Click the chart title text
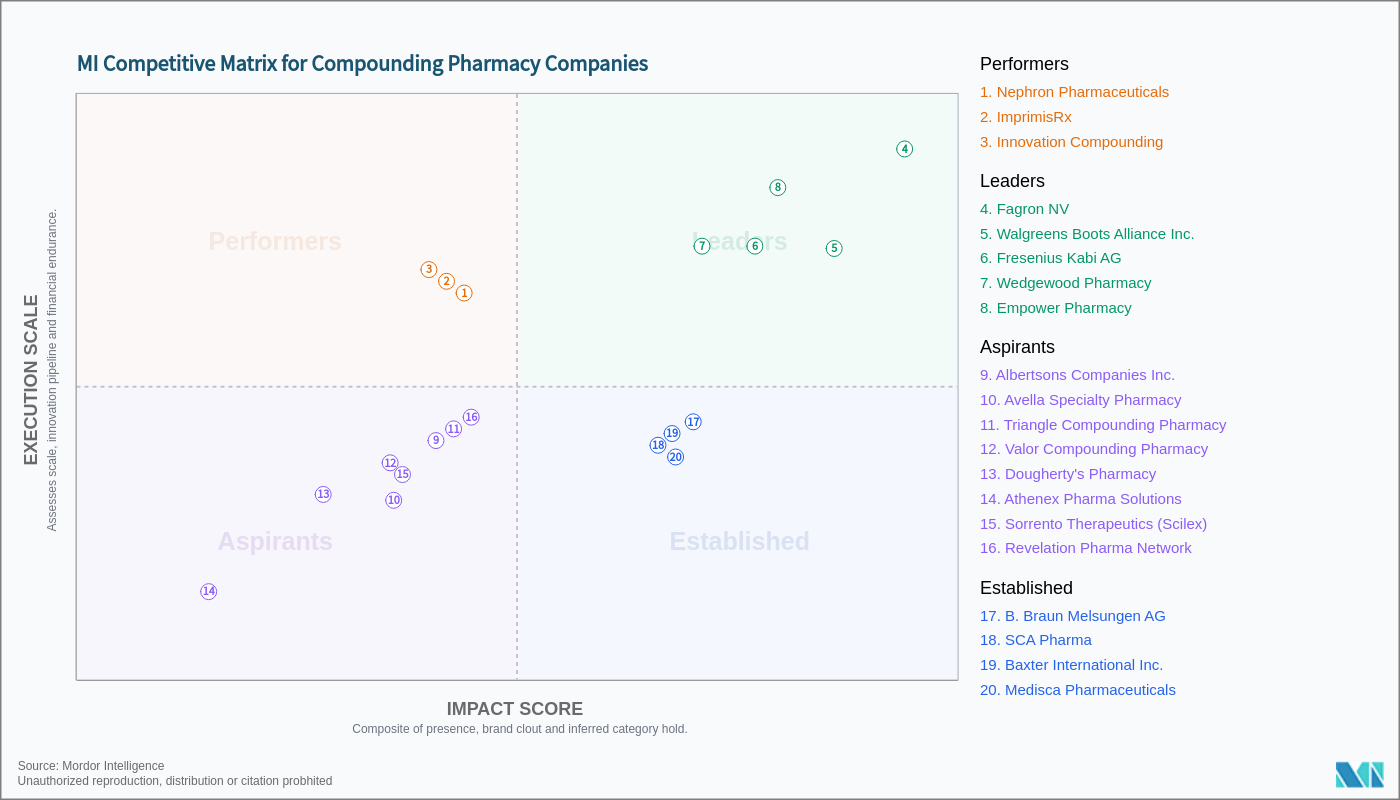Screen dimensions: 1400x800 [x=362, y=64]
